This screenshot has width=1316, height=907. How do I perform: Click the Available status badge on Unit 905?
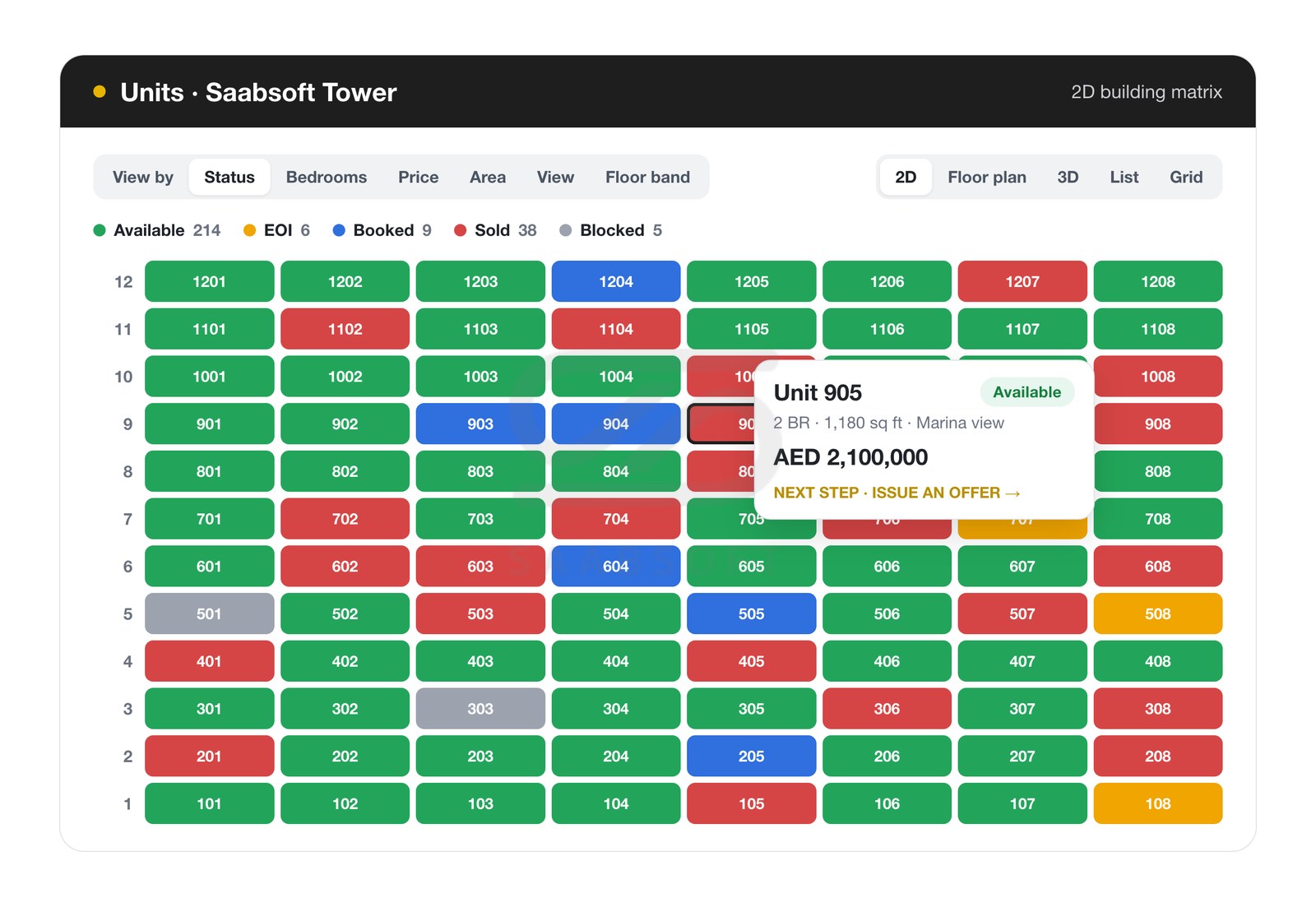tap(1026, 392)
